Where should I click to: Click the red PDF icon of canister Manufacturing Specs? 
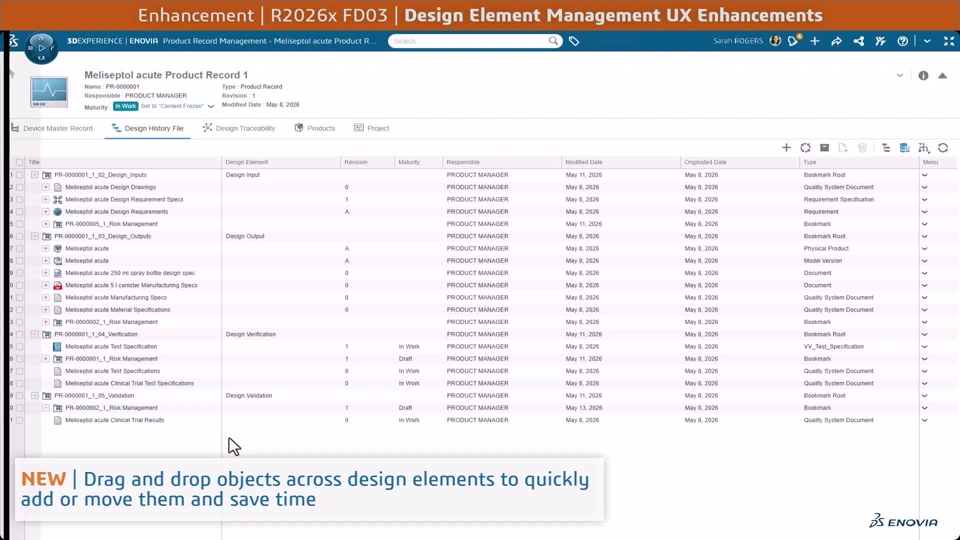58,285
